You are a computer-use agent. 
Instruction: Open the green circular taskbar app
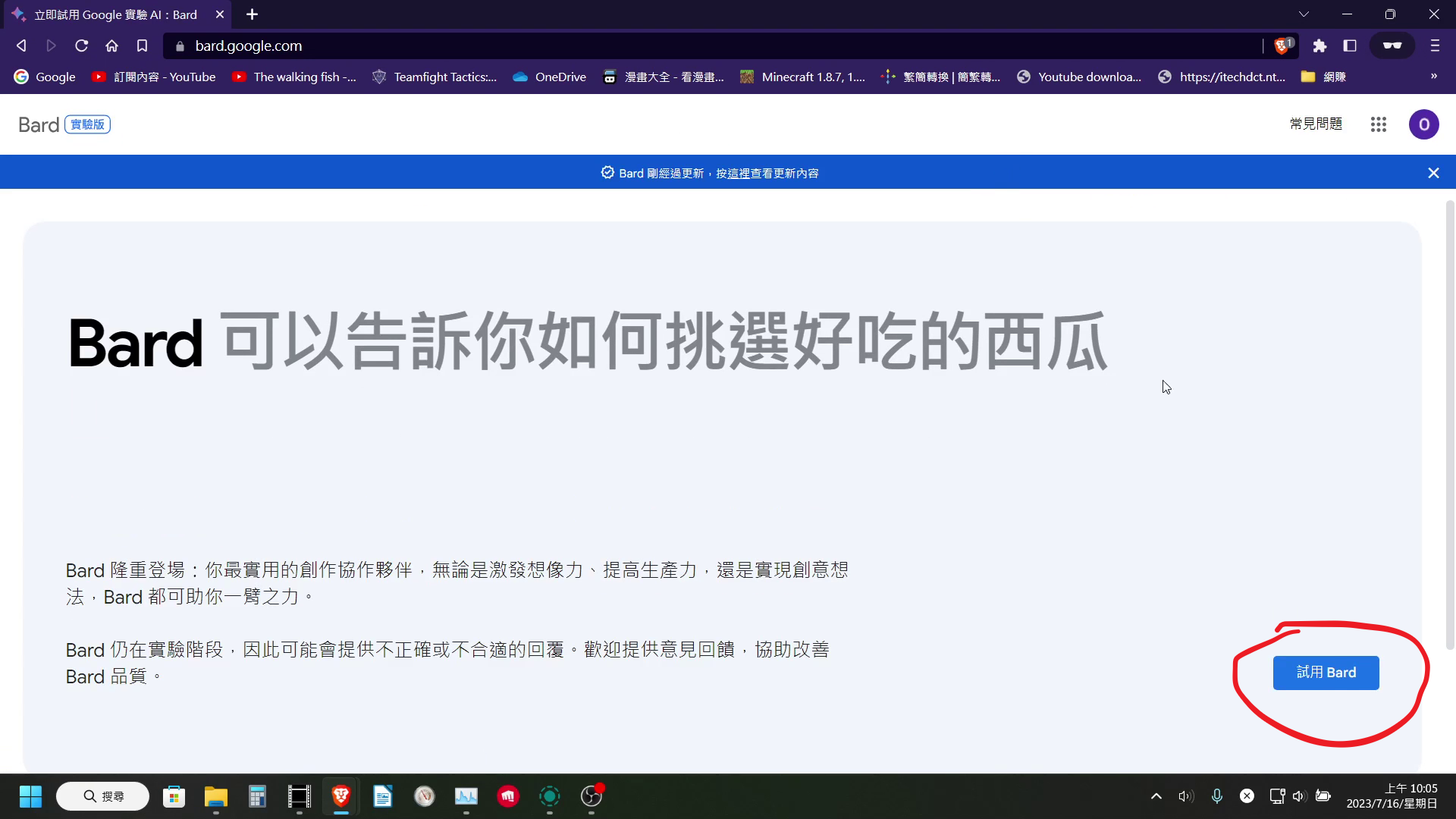[550, 796]
